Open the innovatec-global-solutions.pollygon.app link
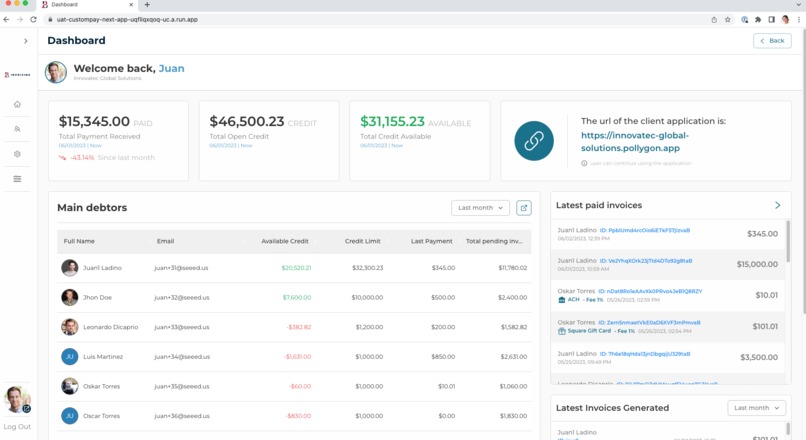 [635, 142]
